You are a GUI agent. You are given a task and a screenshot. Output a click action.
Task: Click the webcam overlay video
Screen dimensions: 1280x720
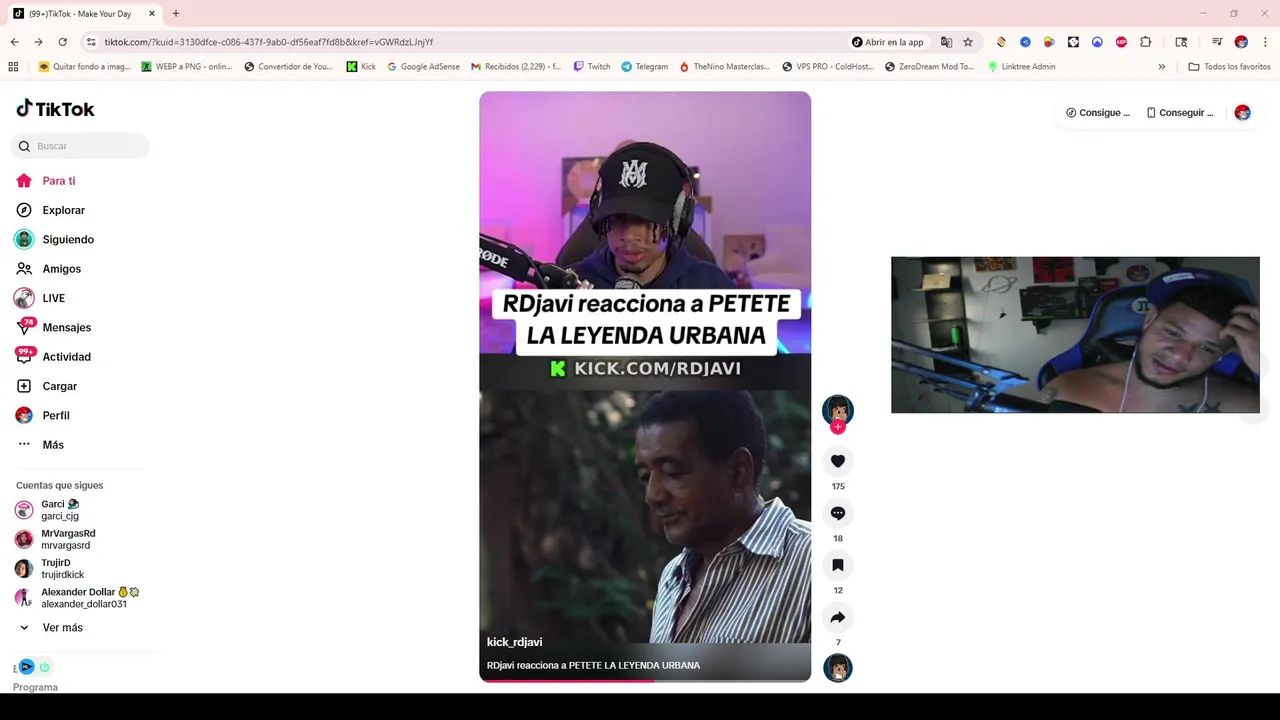(1075, 335)
